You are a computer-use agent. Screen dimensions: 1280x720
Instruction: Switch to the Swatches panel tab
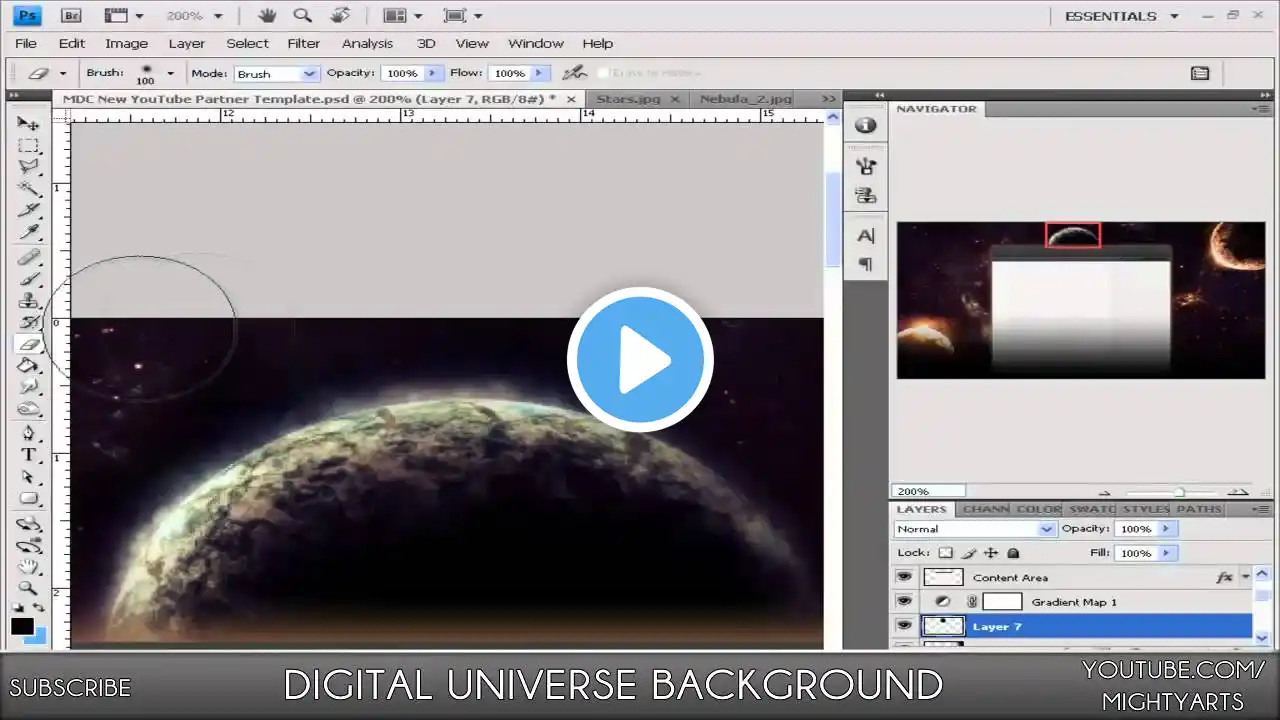pyautogui.click(x=1091, y=509)
